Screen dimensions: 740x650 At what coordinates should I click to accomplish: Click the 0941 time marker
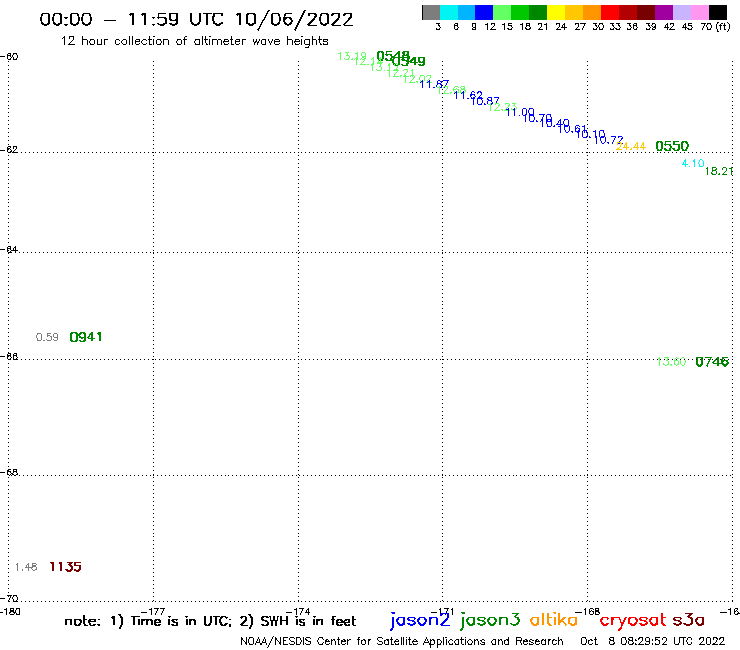click(86, 337)
